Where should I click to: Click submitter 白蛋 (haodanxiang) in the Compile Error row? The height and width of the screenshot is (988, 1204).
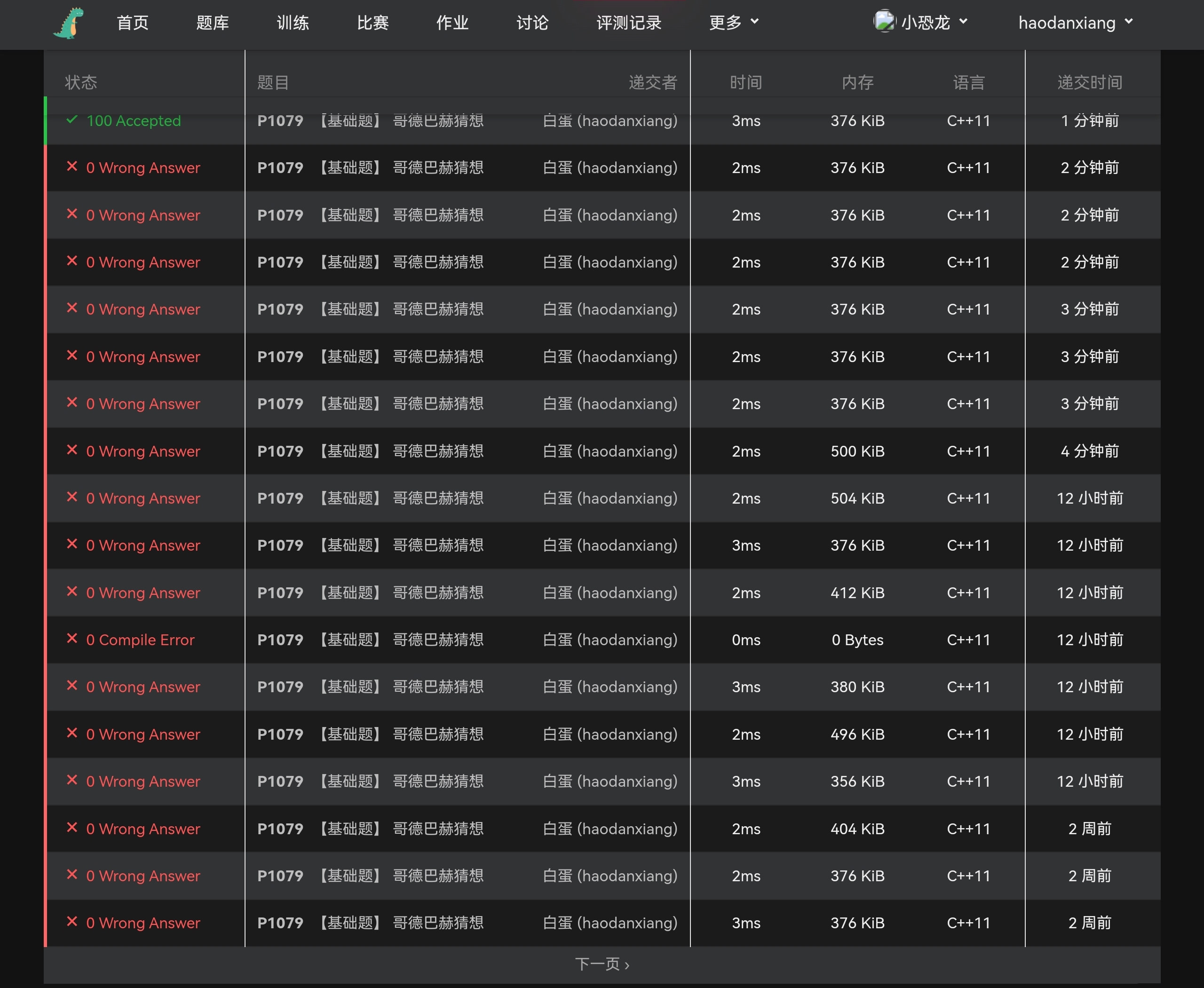[610, 640]
